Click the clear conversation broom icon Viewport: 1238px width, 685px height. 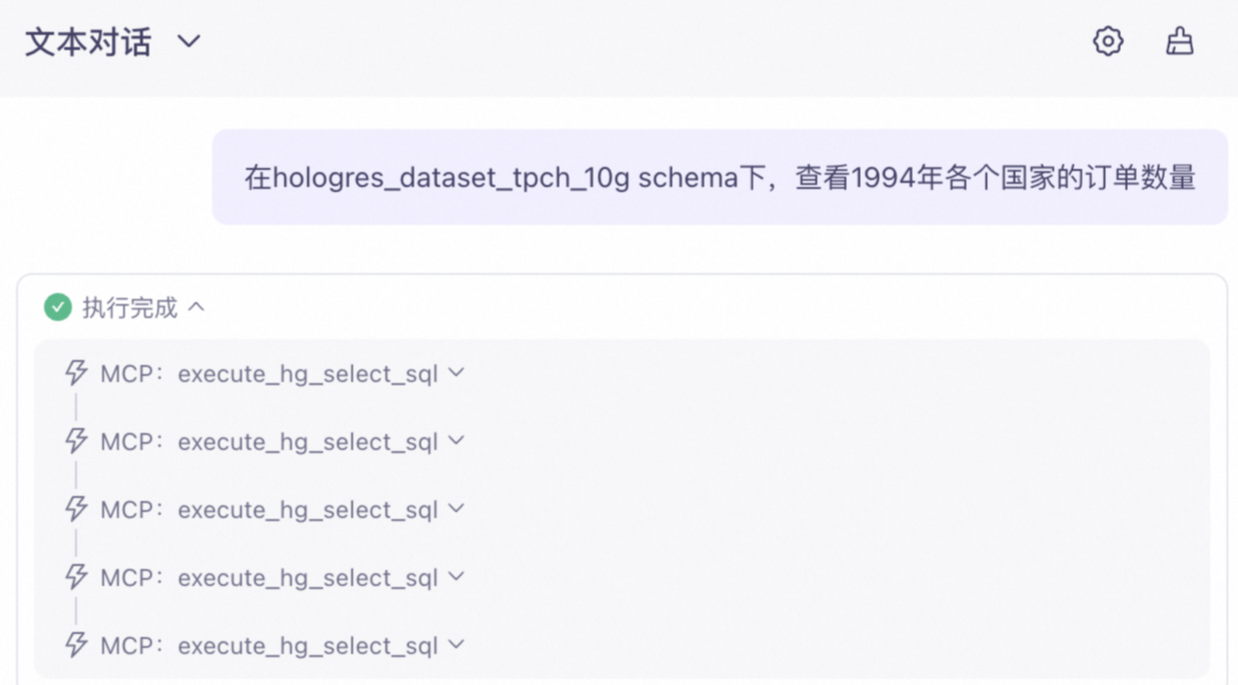(x=1180, y=41)
